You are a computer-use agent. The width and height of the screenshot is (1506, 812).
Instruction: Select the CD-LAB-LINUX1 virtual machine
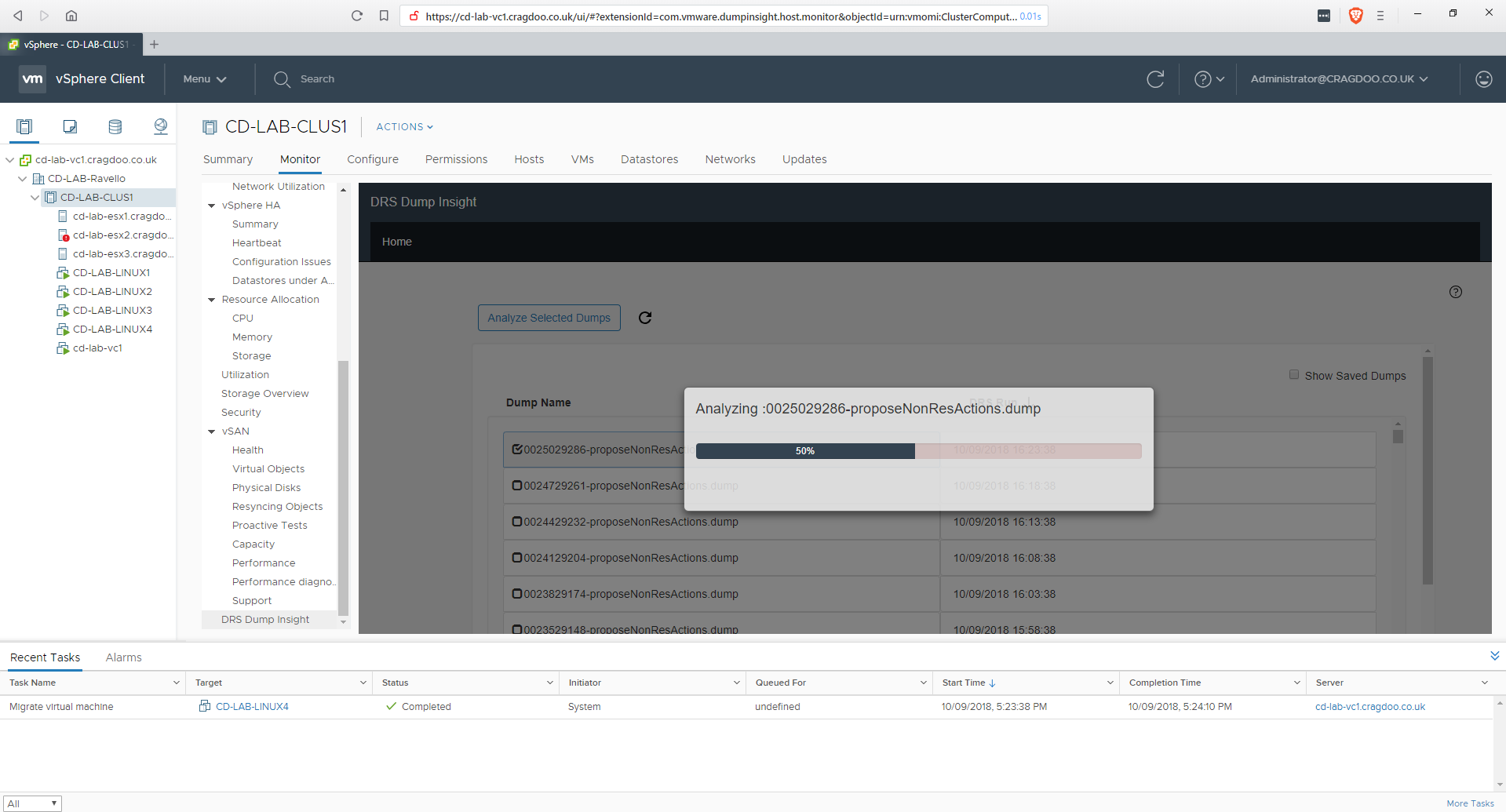pyautogui.click(x=104, y=273)
